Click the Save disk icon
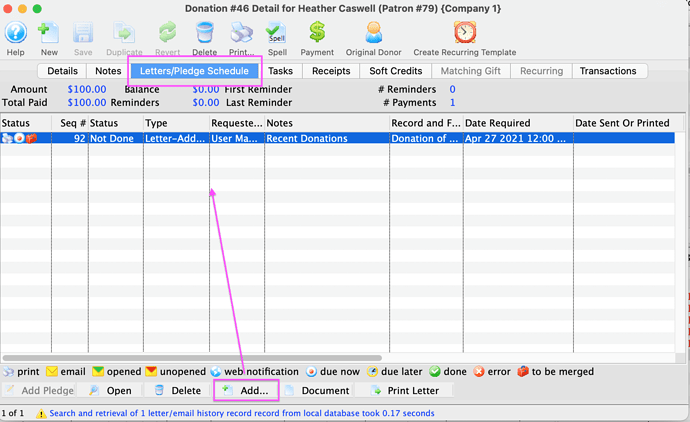690x422 pixels. 83,33
